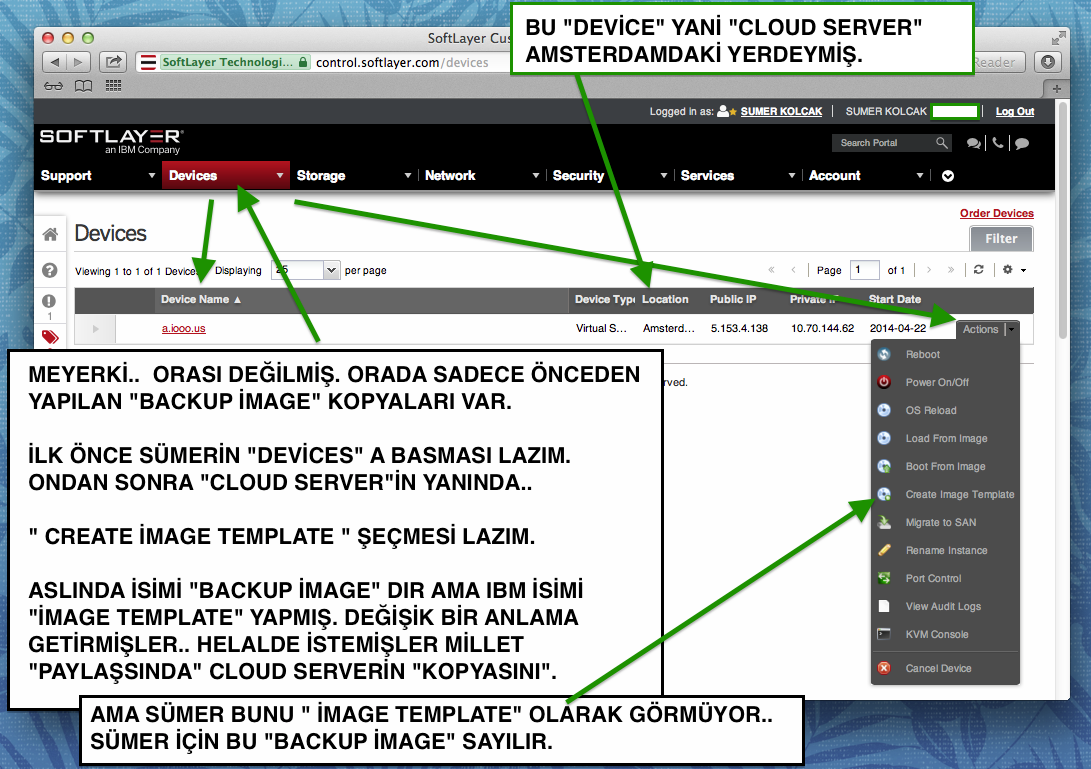This screenshot has height=769, width=1091.
Task: Enter full screen with the window arrows
Action: [1058, 38]
